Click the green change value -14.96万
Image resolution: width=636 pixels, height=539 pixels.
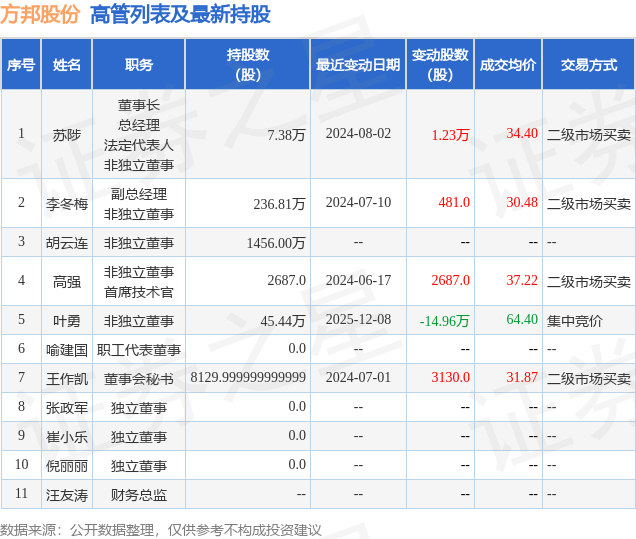click(444, 321)
